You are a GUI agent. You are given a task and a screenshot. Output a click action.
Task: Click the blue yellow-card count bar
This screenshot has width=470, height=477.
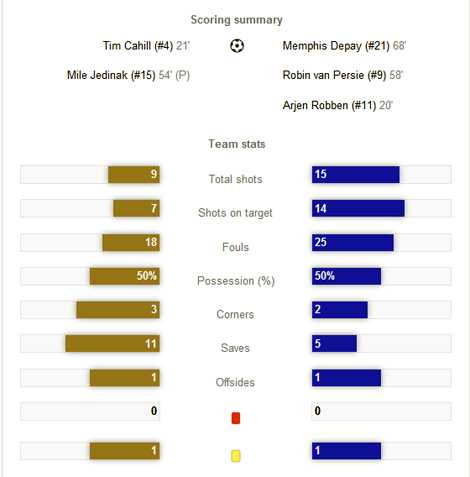(346, 451)
